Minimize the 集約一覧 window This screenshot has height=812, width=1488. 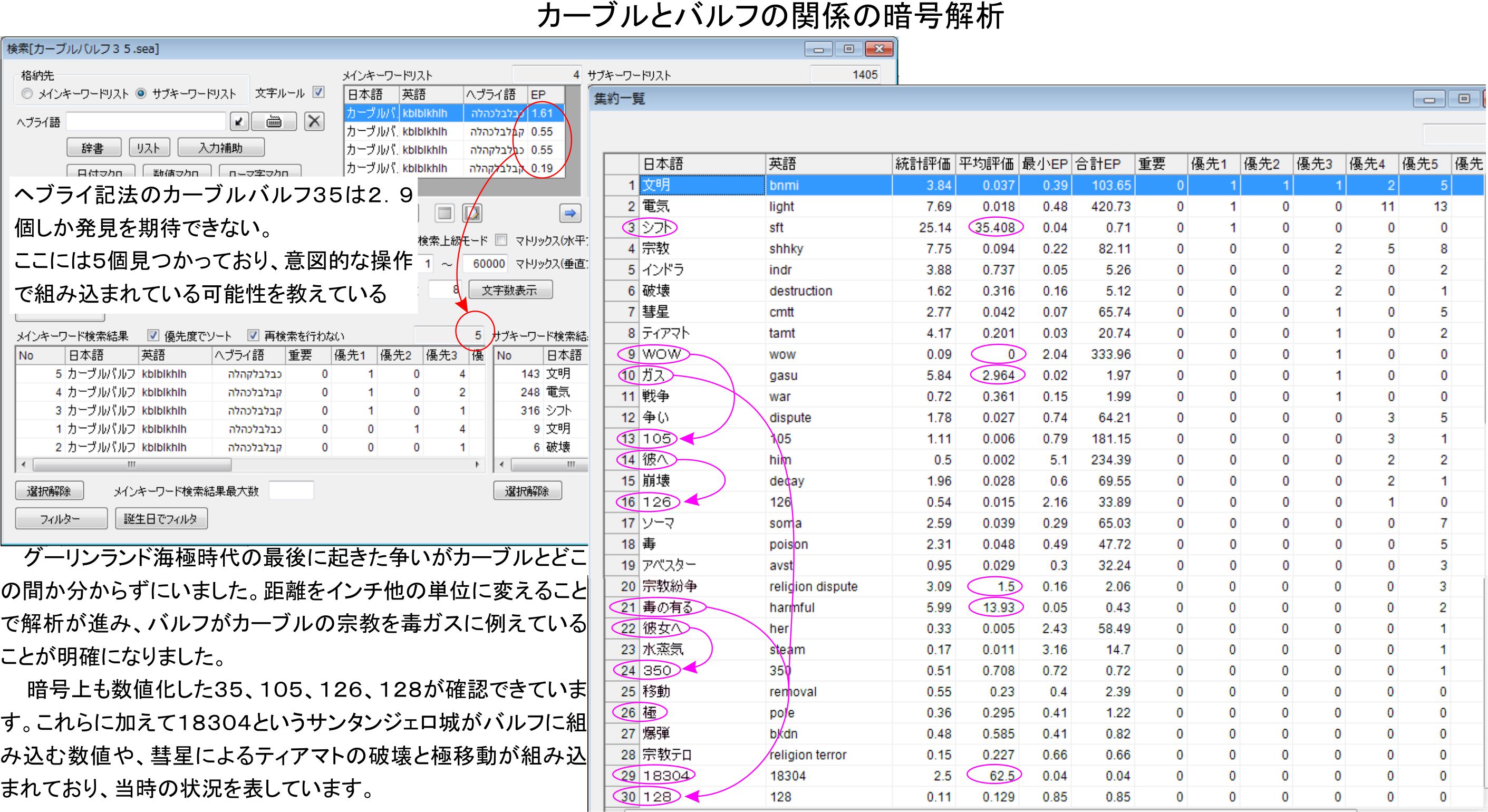[x=1429, y=99]
